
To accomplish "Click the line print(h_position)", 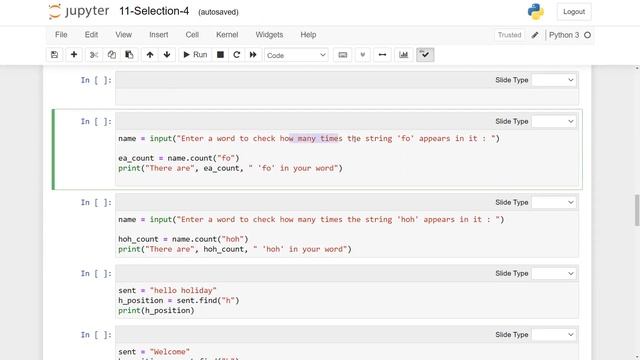I will tap(156, 311).
